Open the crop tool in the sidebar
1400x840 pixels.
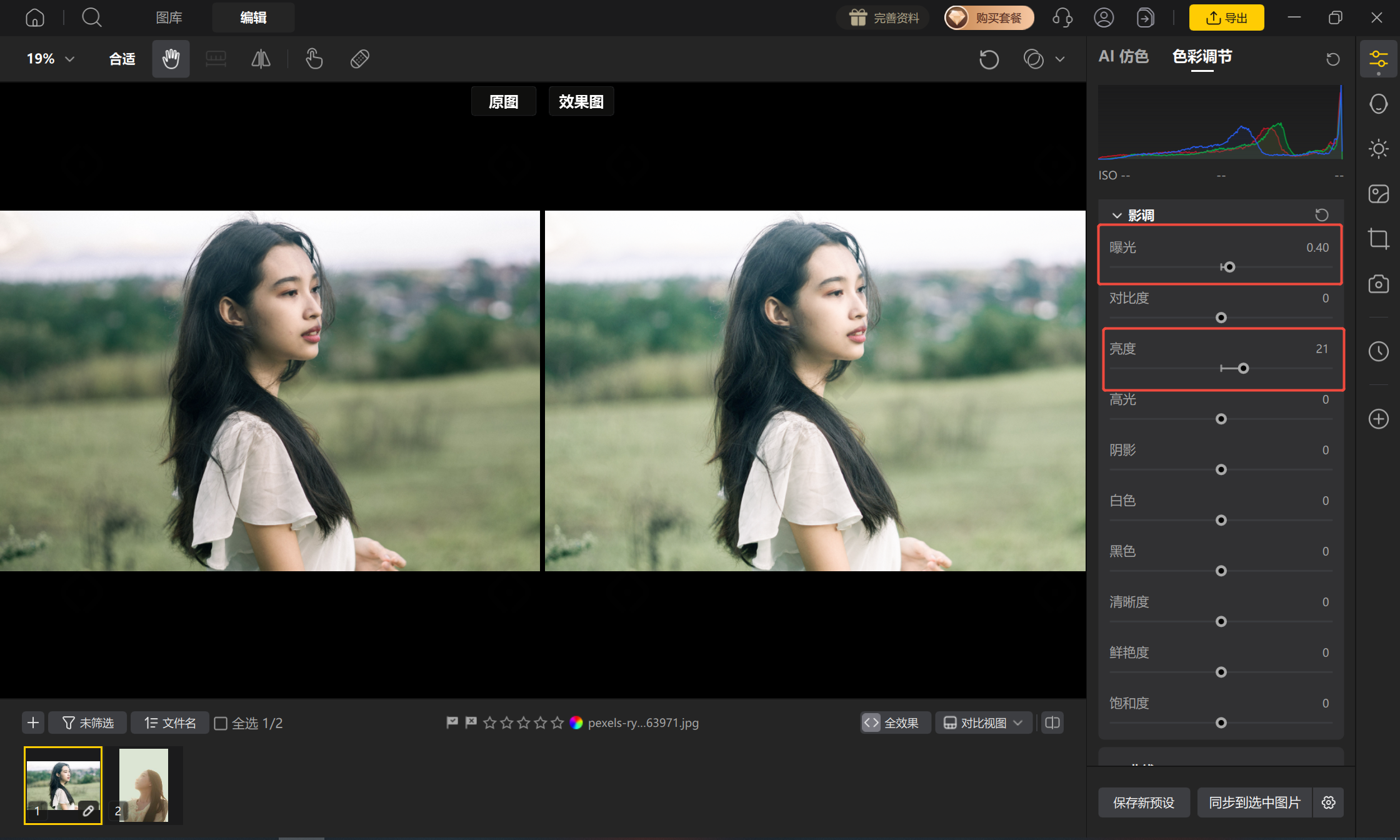[1378, 239]
